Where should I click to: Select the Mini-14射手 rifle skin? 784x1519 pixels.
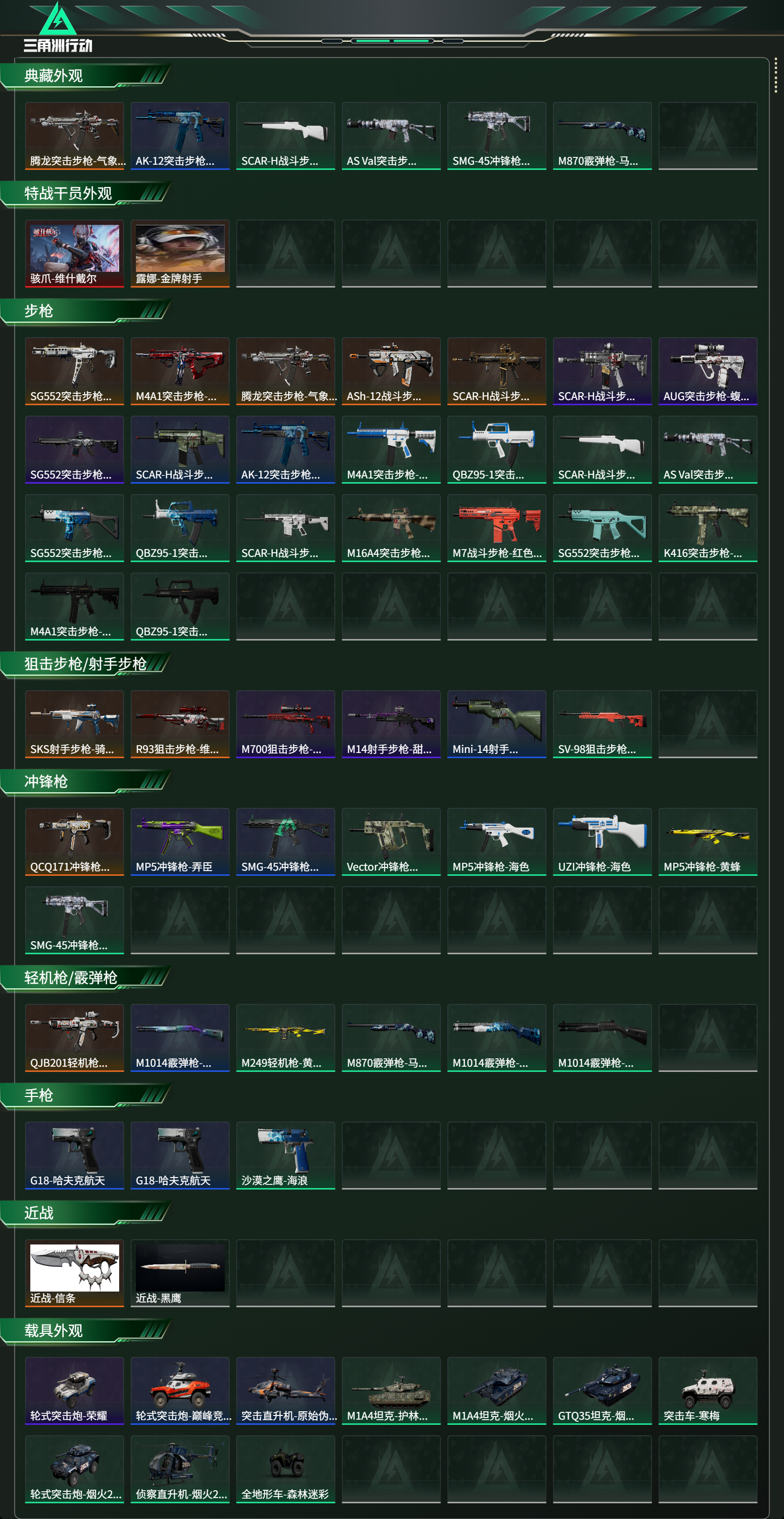(497, 724)
